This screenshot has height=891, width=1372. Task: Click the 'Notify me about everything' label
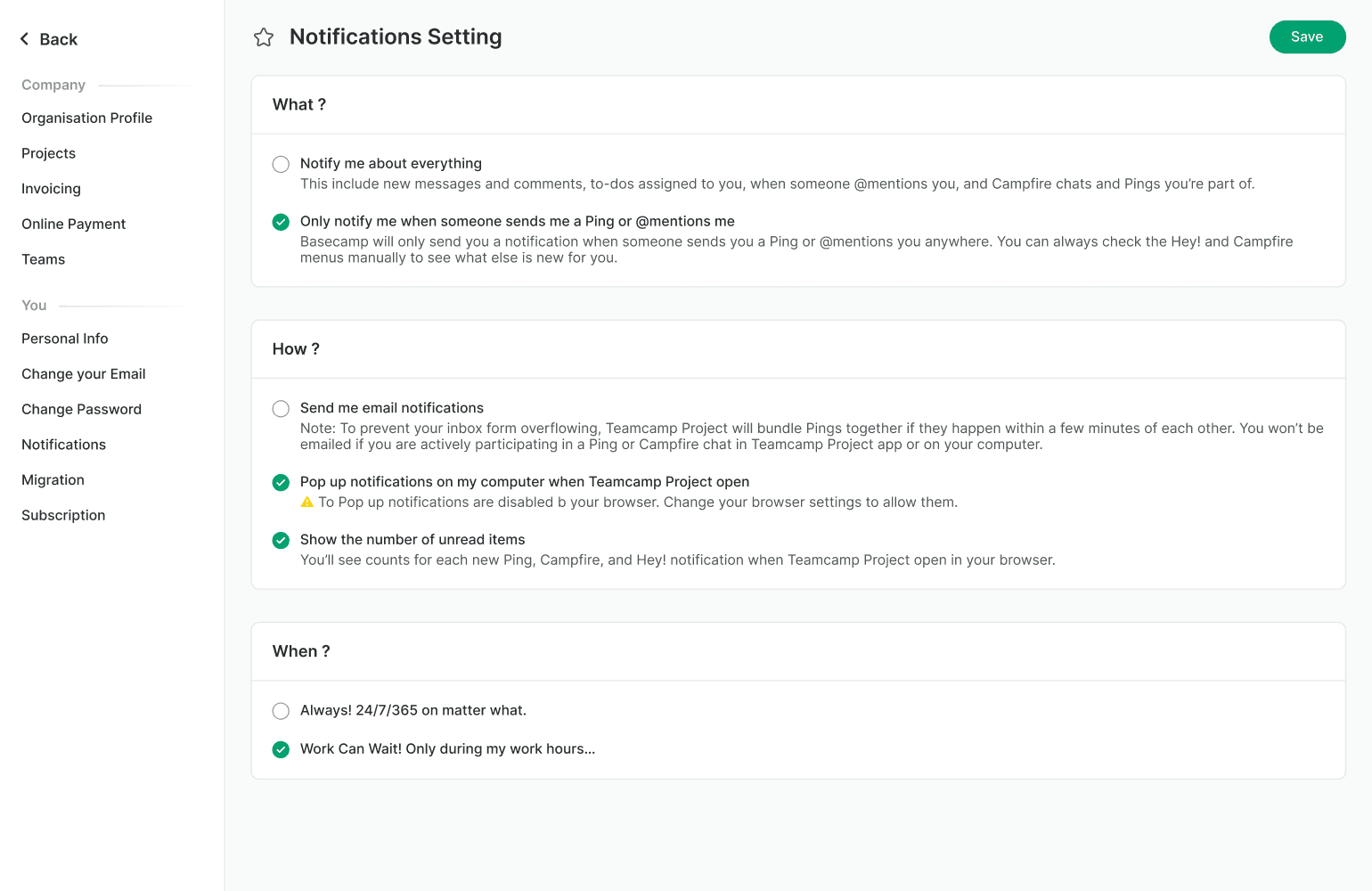(x=391, y=163)
